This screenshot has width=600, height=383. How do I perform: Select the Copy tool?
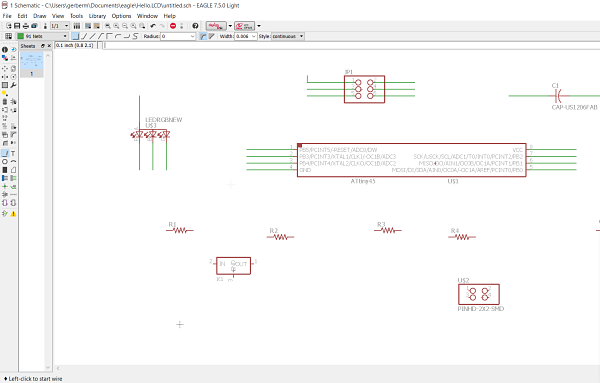pyautogui.click(x=13, y=68)
